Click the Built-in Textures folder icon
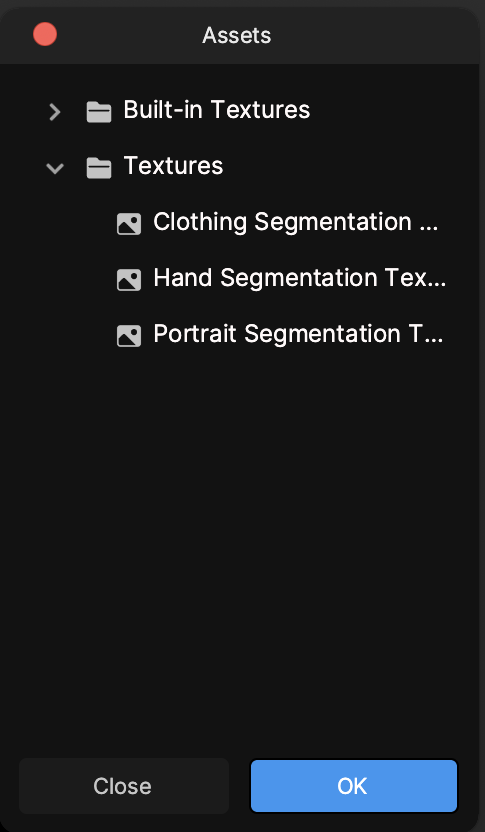The width and height of the screenshot is (485, 832). click(x=99, y=112)
